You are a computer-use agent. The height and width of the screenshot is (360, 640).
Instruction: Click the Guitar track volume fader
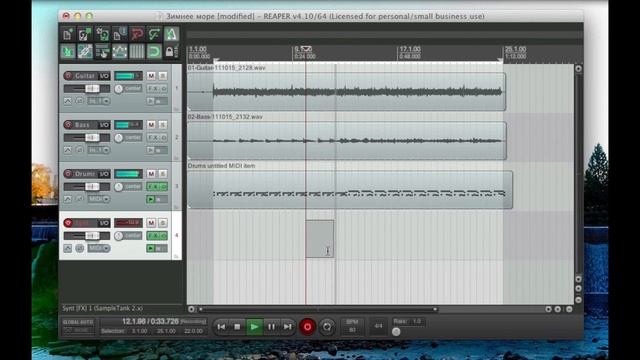(x=92, y=89)
